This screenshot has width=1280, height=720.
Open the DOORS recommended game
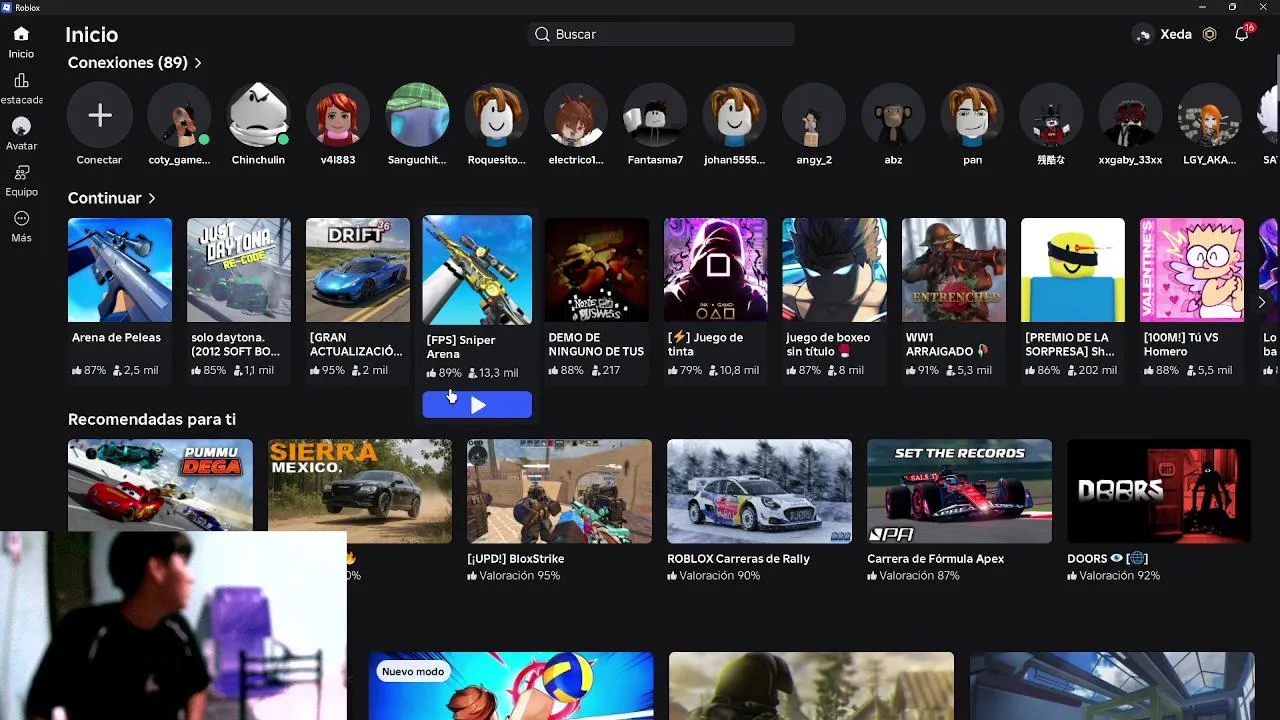tap(1159, 491)
